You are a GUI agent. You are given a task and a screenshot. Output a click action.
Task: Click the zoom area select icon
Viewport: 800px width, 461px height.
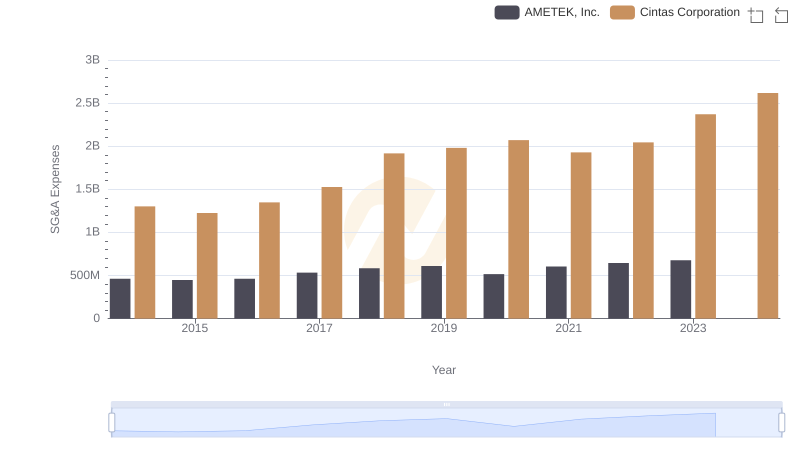(756, 15)
